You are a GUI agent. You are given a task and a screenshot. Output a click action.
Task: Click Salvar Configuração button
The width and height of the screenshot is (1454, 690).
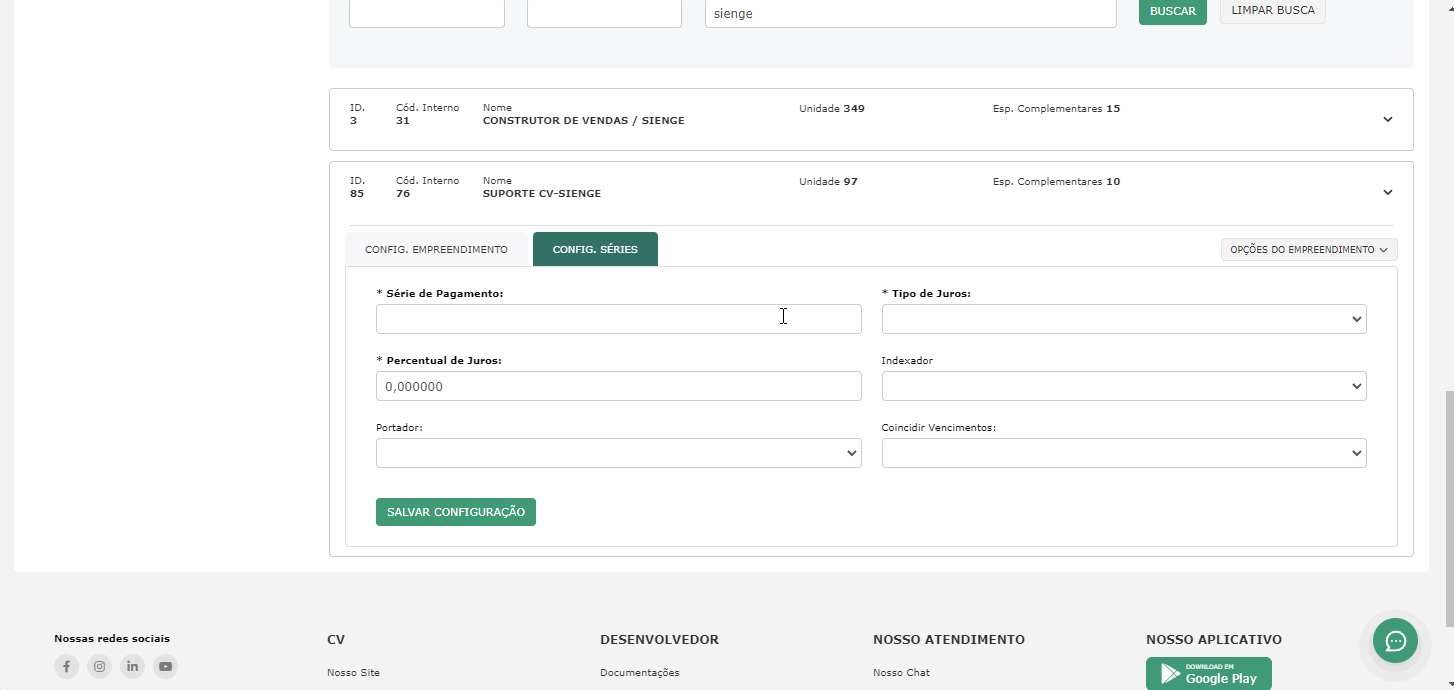[456, 512]
